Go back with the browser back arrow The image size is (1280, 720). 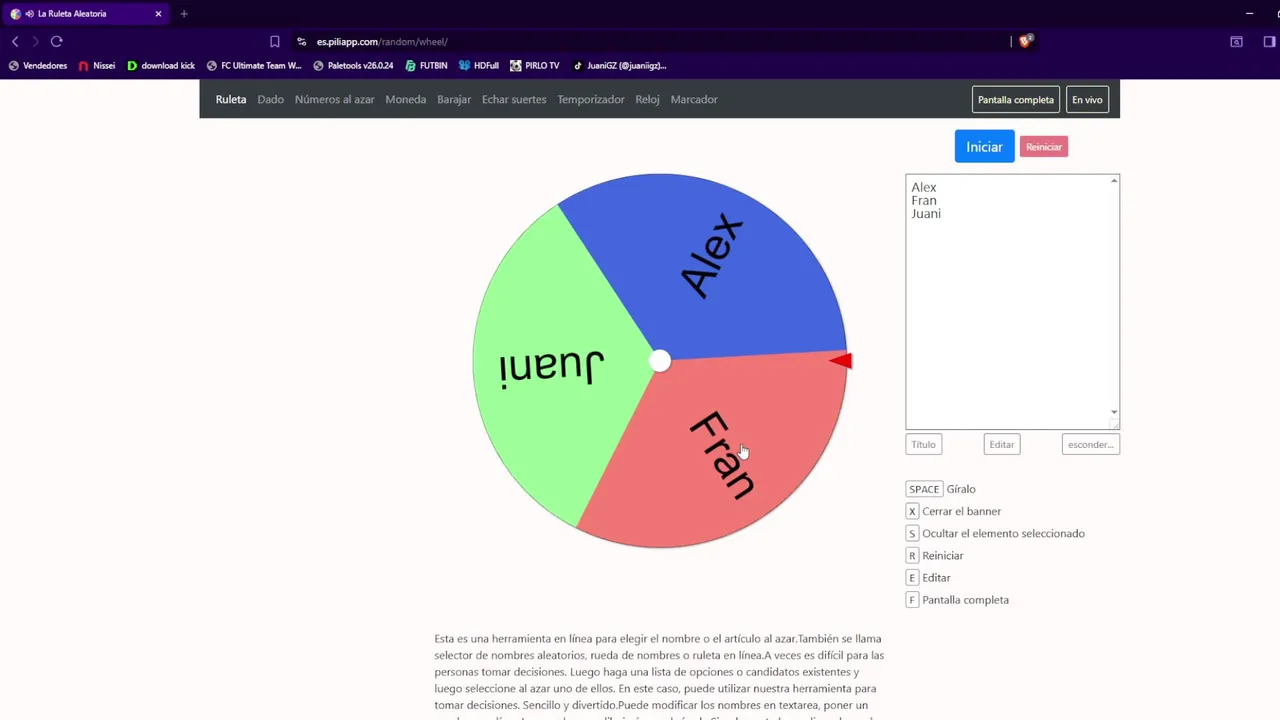tap(15, 41)
